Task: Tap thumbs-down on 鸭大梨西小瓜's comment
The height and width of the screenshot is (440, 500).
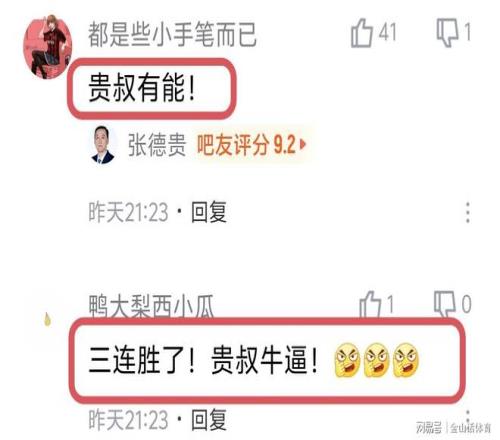Action: click(445, 304)
